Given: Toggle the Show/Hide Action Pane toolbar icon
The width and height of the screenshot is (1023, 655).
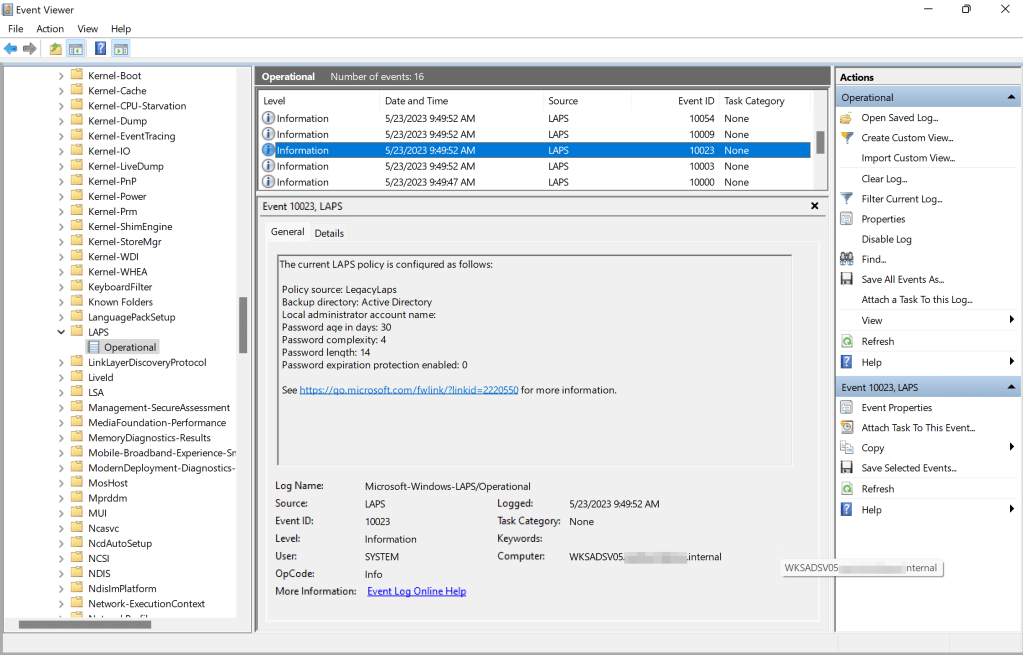Looking at the screenshot, I should tap(121, 48).
